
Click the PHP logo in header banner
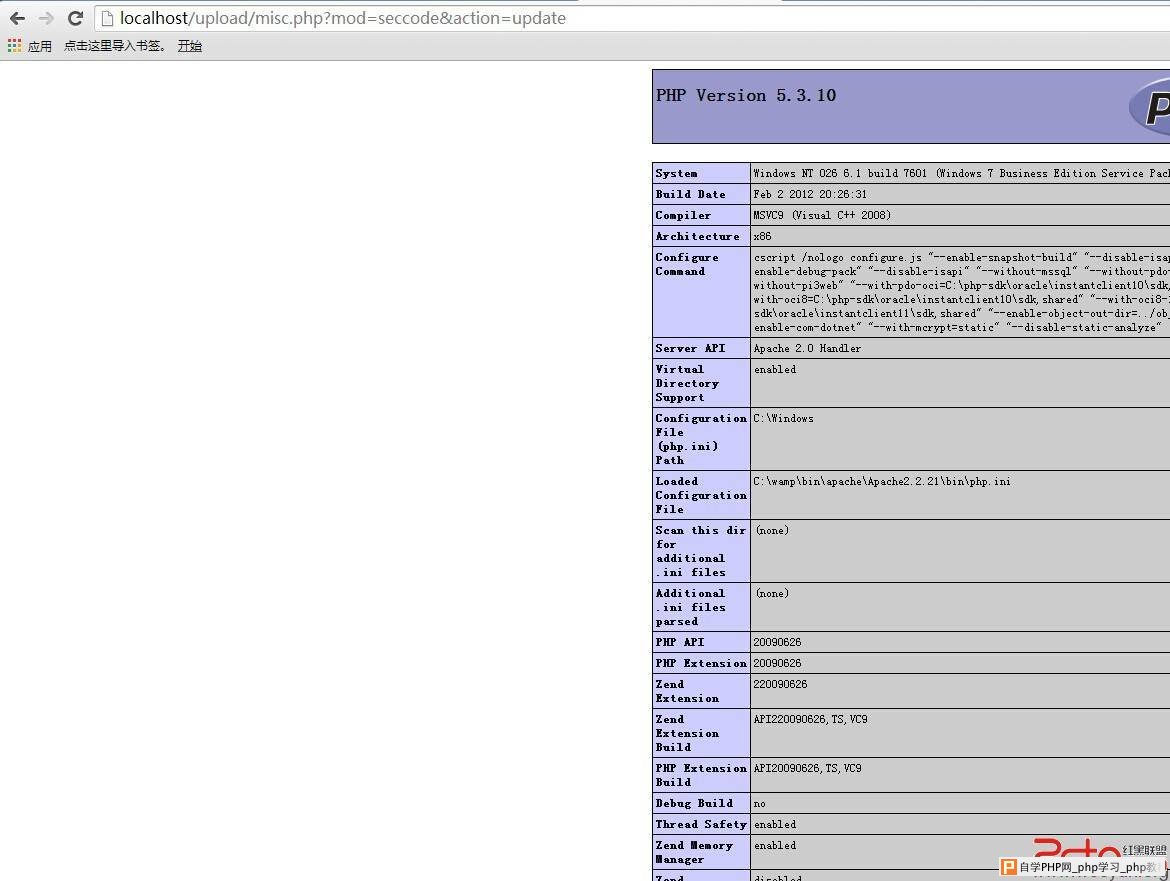tap(1149, 108)
